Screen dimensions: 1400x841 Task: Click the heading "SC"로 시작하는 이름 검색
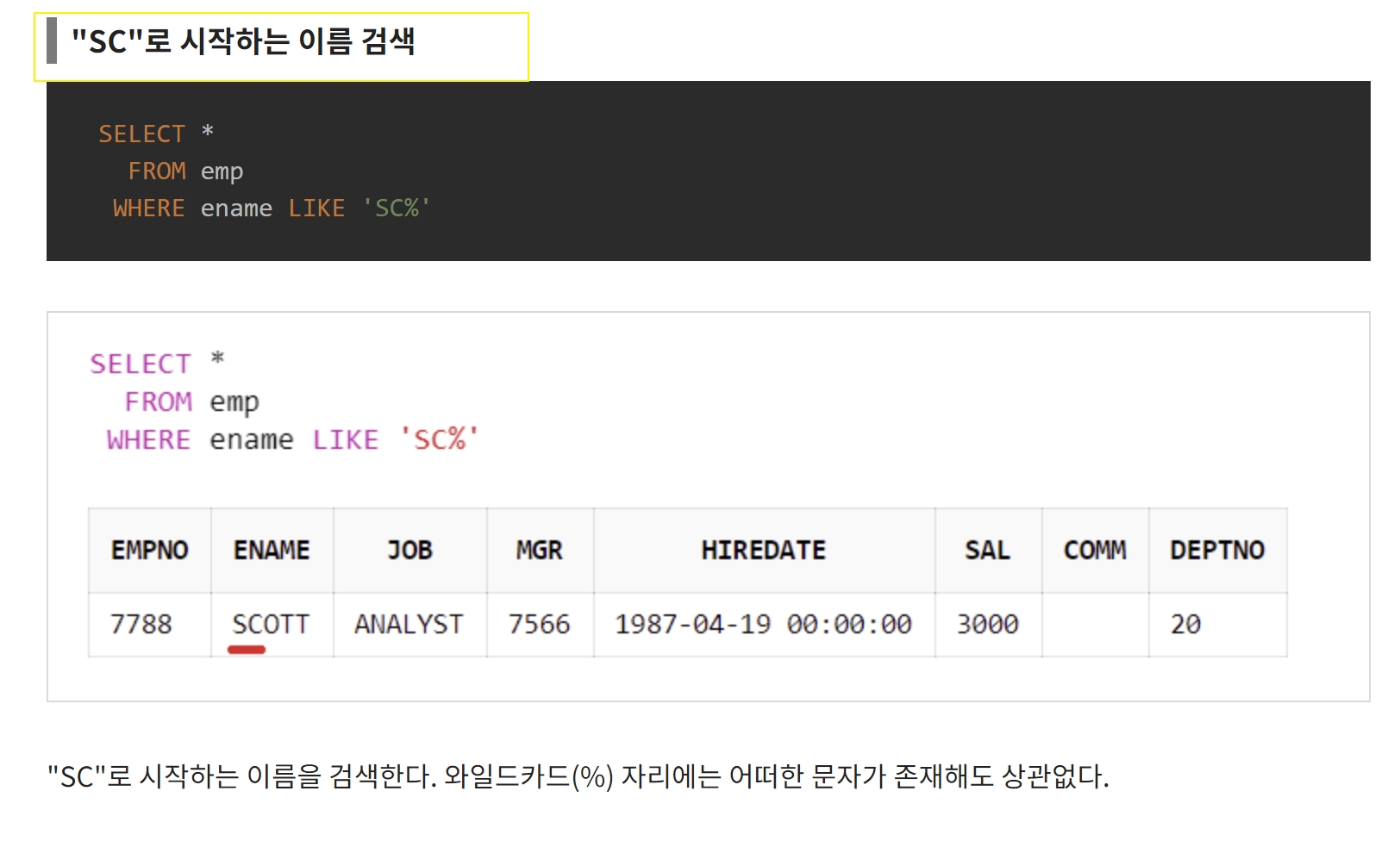click(243, 41)
